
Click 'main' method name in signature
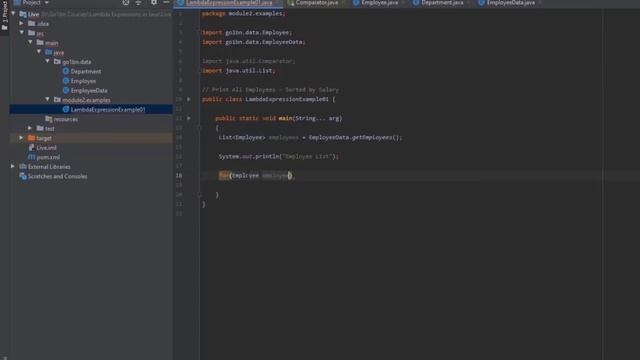coord(285,118)
